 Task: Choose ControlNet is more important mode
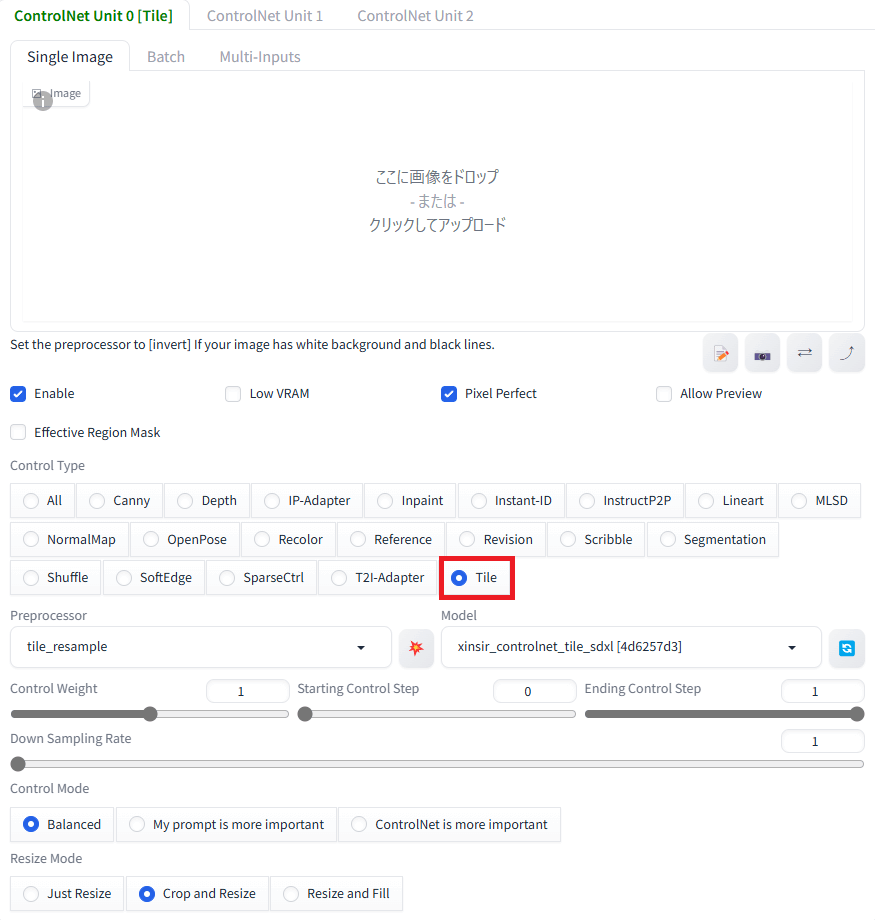[x=450, y=824]
